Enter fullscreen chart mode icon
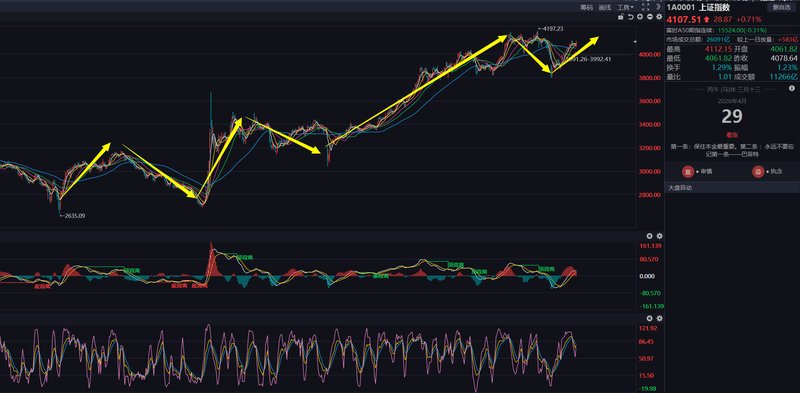800x393 pixels. pos(645,8)
